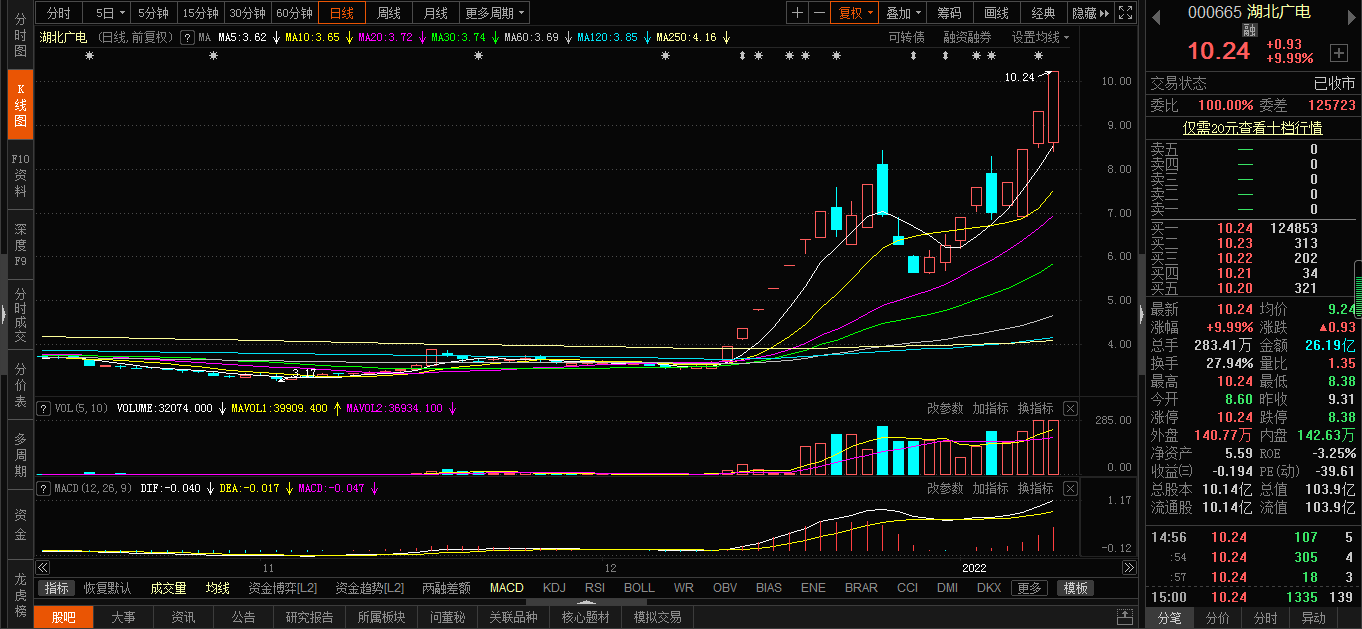Switch chart to 60分钟 period
The height and width of the screenshot is (629, 1362).
294,13
